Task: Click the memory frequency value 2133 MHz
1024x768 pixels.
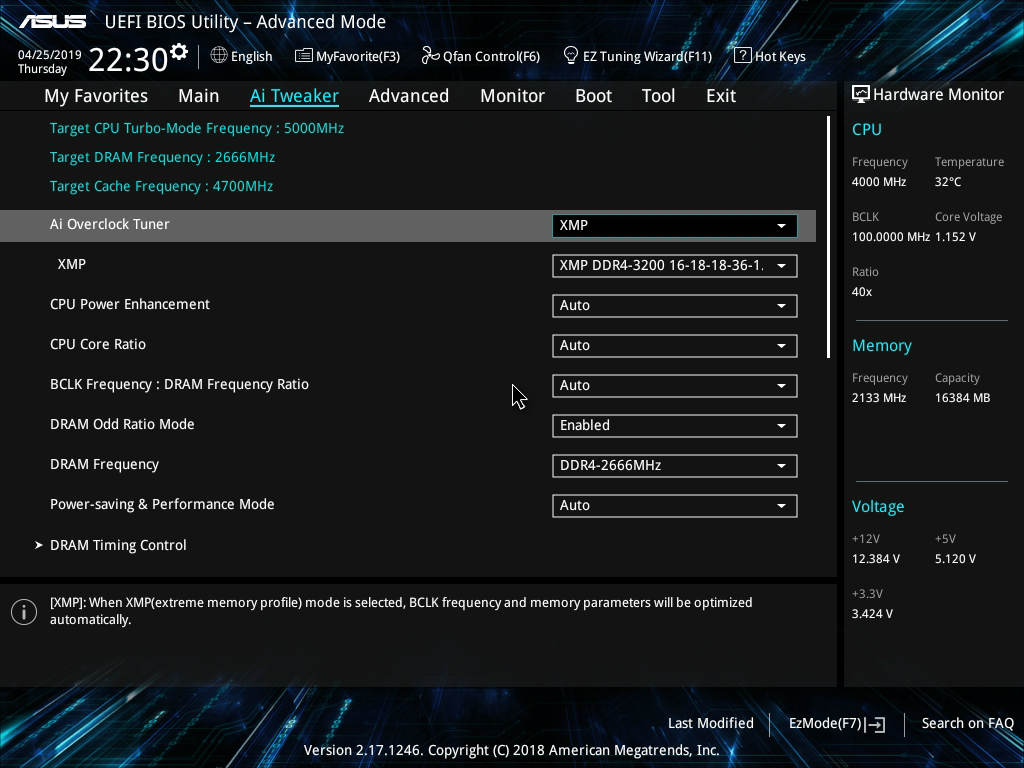Action: [879, 398]
